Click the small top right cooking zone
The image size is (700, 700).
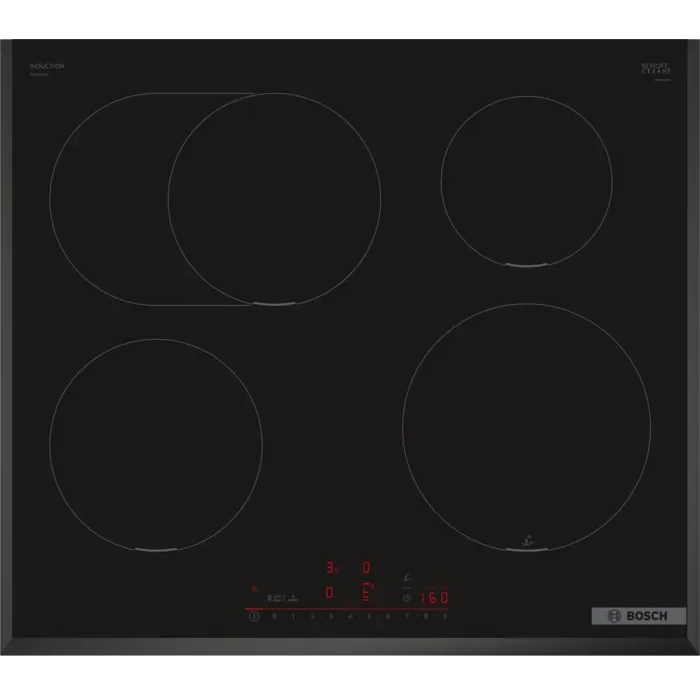tap(526, 181)
